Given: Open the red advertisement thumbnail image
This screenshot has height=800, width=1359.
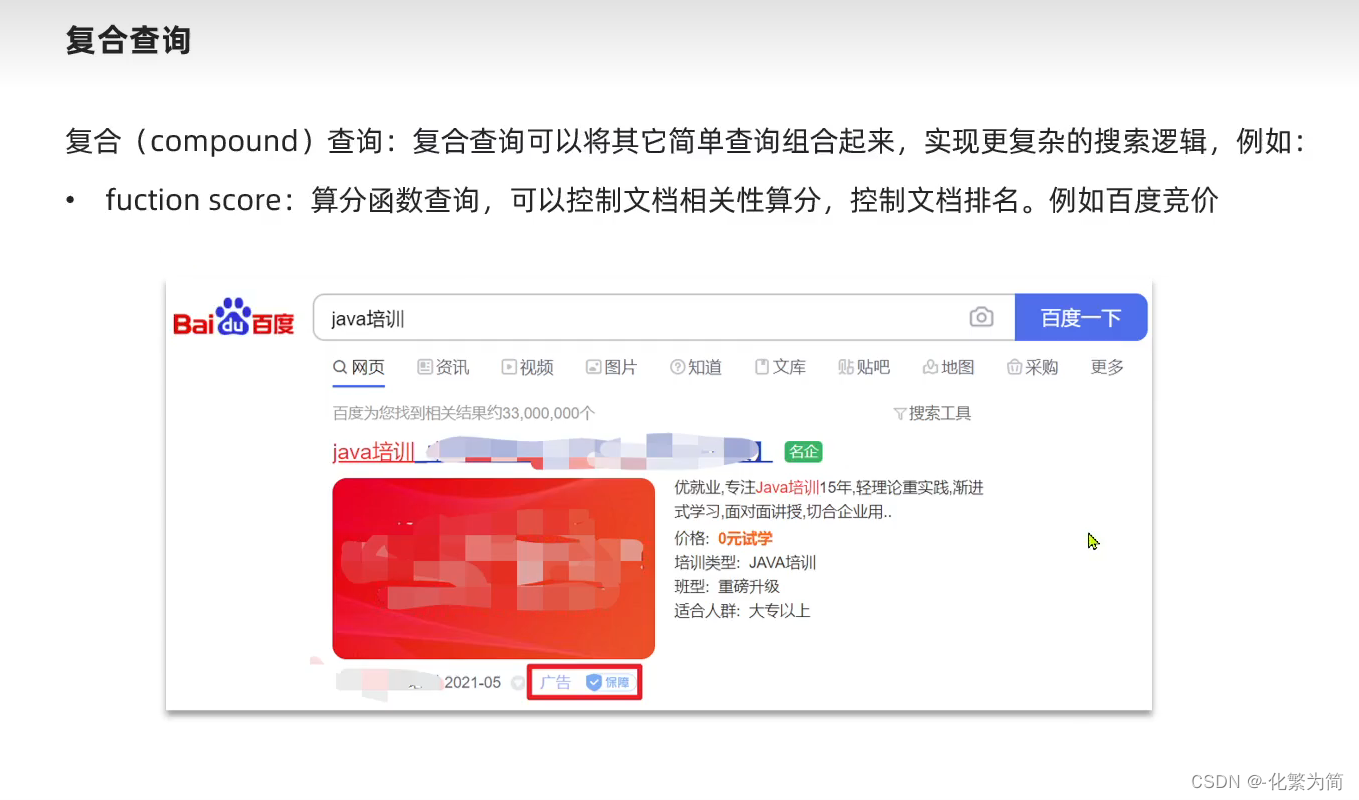Looking at the screenshot, I should click(x=493, y=568).
